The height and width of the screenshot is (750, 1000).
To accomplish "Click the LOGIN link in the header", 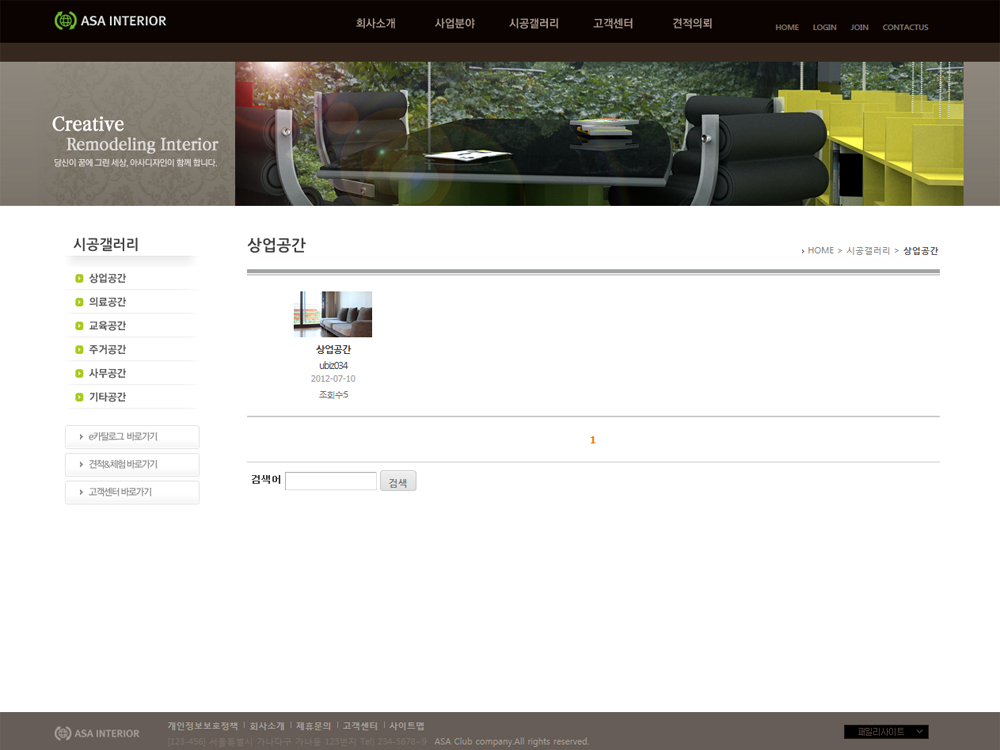I will pos(824,27).
